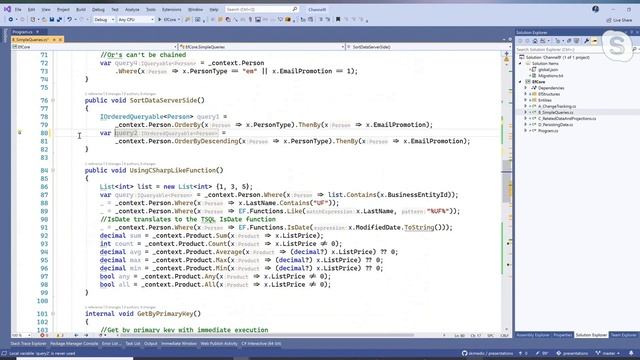Open the Debug menu
The image size is (640, 360).
(x=98, y=9)
